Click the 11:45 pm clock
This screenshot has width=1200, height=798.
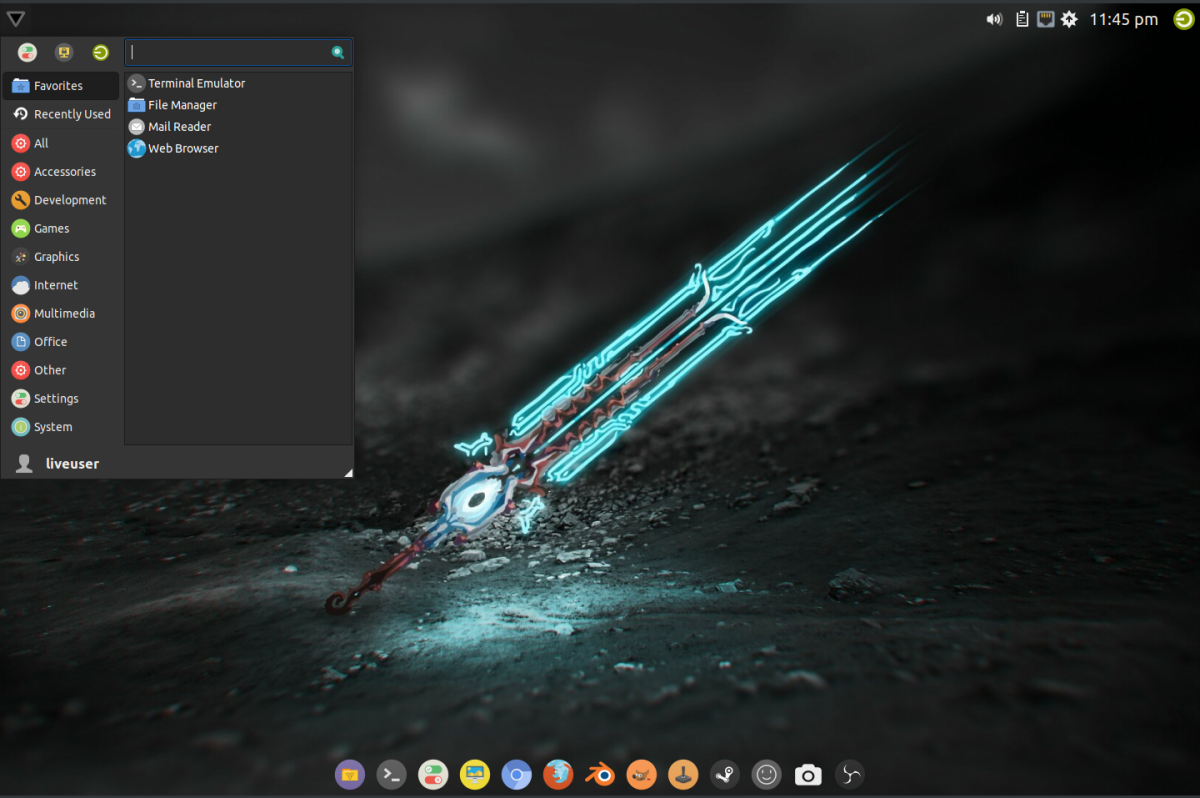pos(1124,19)
